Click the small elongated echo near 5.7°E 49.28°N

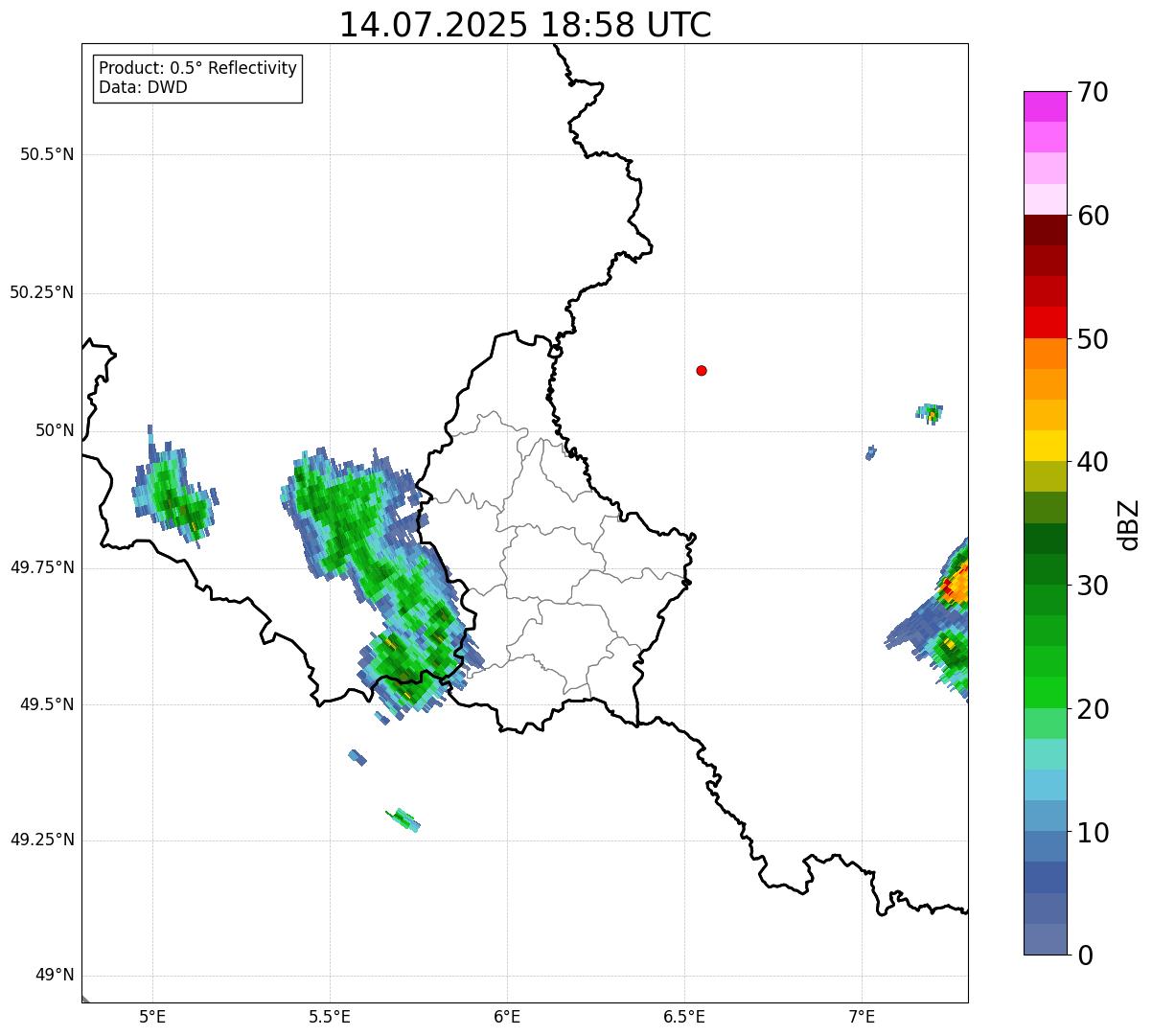(403, 819)
